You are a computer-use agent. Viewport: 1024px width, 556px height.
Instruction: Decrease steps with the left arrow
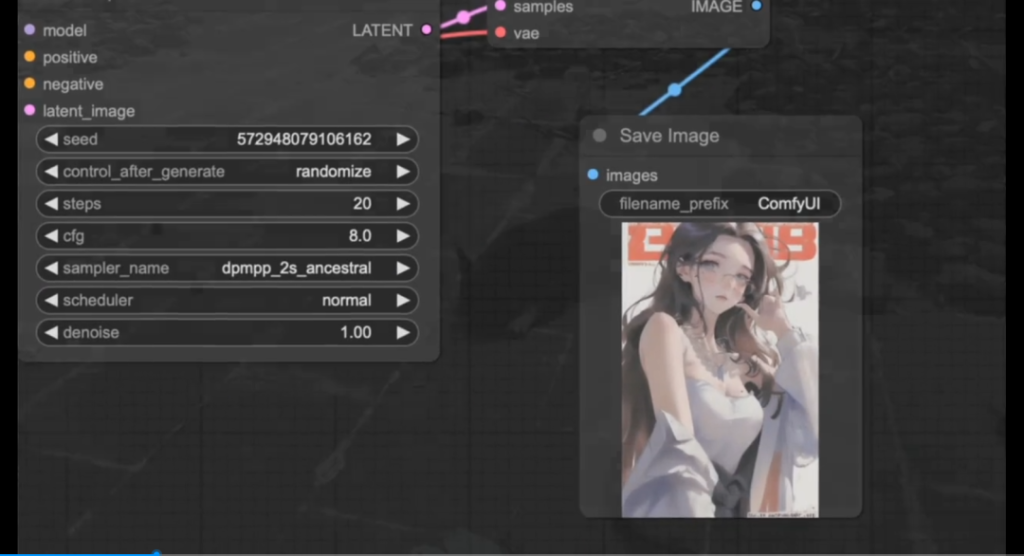[52, 203]
